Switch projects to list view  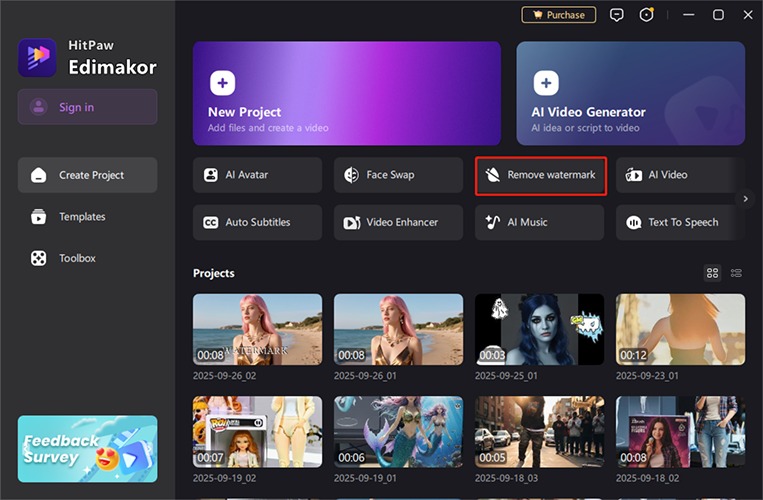(x=736, y=273)
